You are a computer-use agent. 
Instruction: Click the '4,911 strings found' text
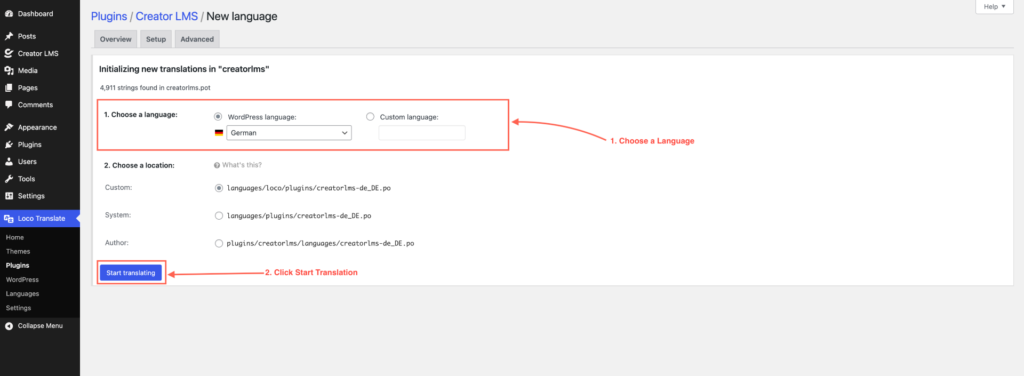tap(155, 87)
